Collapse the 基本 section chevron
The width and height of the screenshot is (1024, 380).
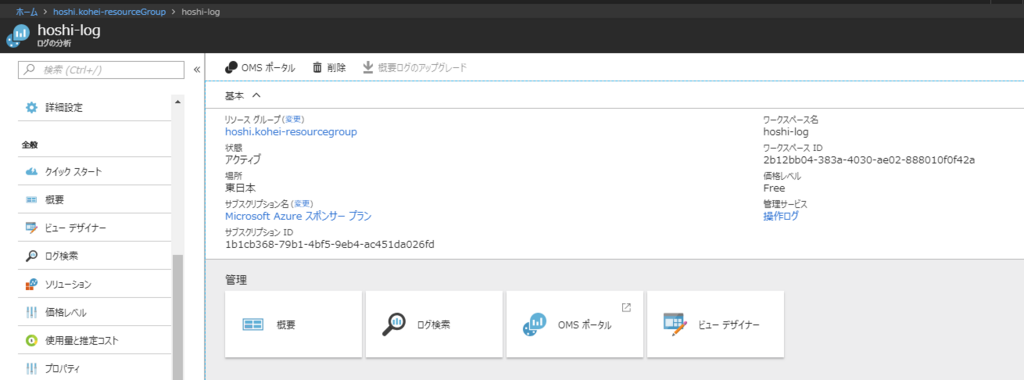click(x=257, y=95)
